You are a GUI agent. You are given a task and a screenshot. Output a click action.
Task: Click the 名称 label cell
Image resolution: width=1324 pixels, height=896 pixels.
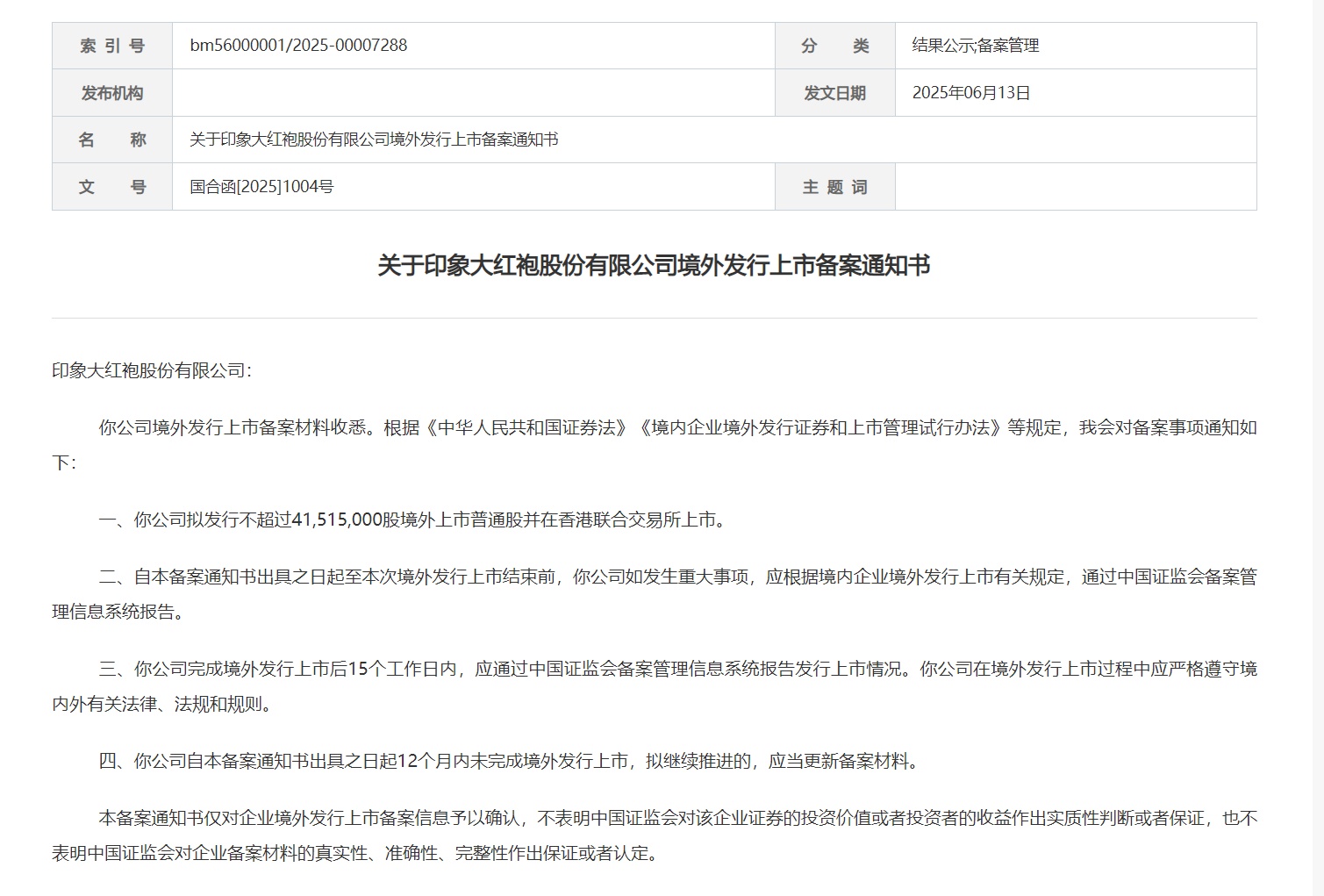pyautogui.click(x=112, y=140)
